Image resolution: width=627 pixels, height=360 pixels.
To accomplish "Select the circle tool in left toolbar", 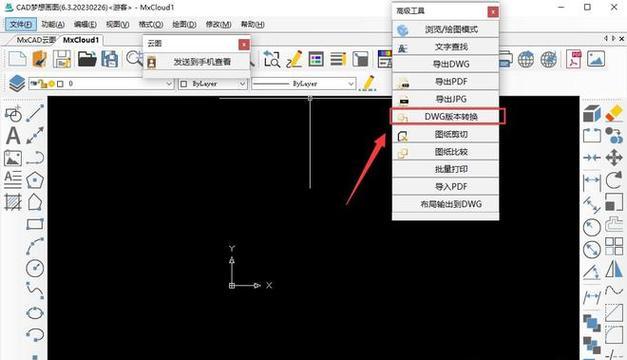I will point(35,268).
